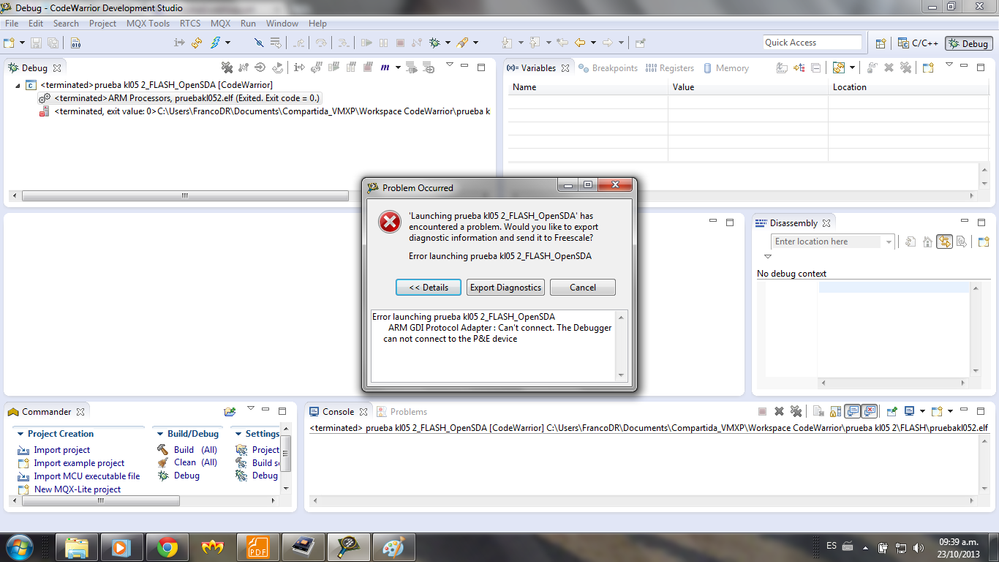Collapse the Build/Debug section in Commander
Image resolution: width=999 pixels, height=562 pixels.
[160, 433]
